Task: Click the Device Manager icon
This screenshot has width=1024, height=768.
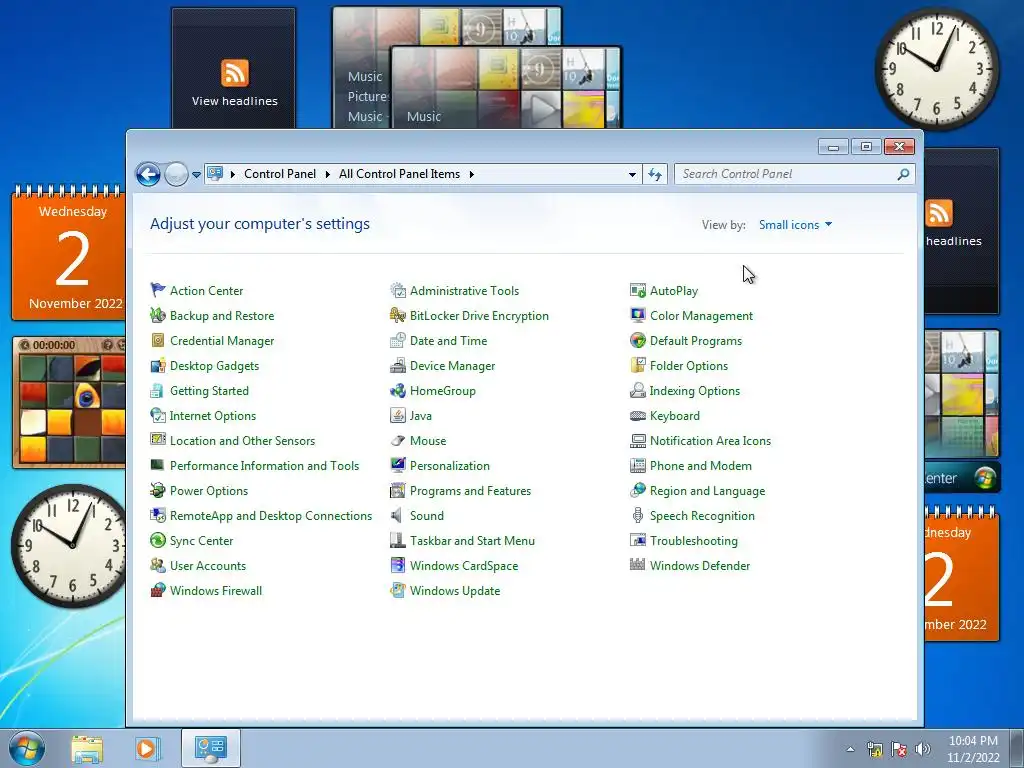Action: 398,366
